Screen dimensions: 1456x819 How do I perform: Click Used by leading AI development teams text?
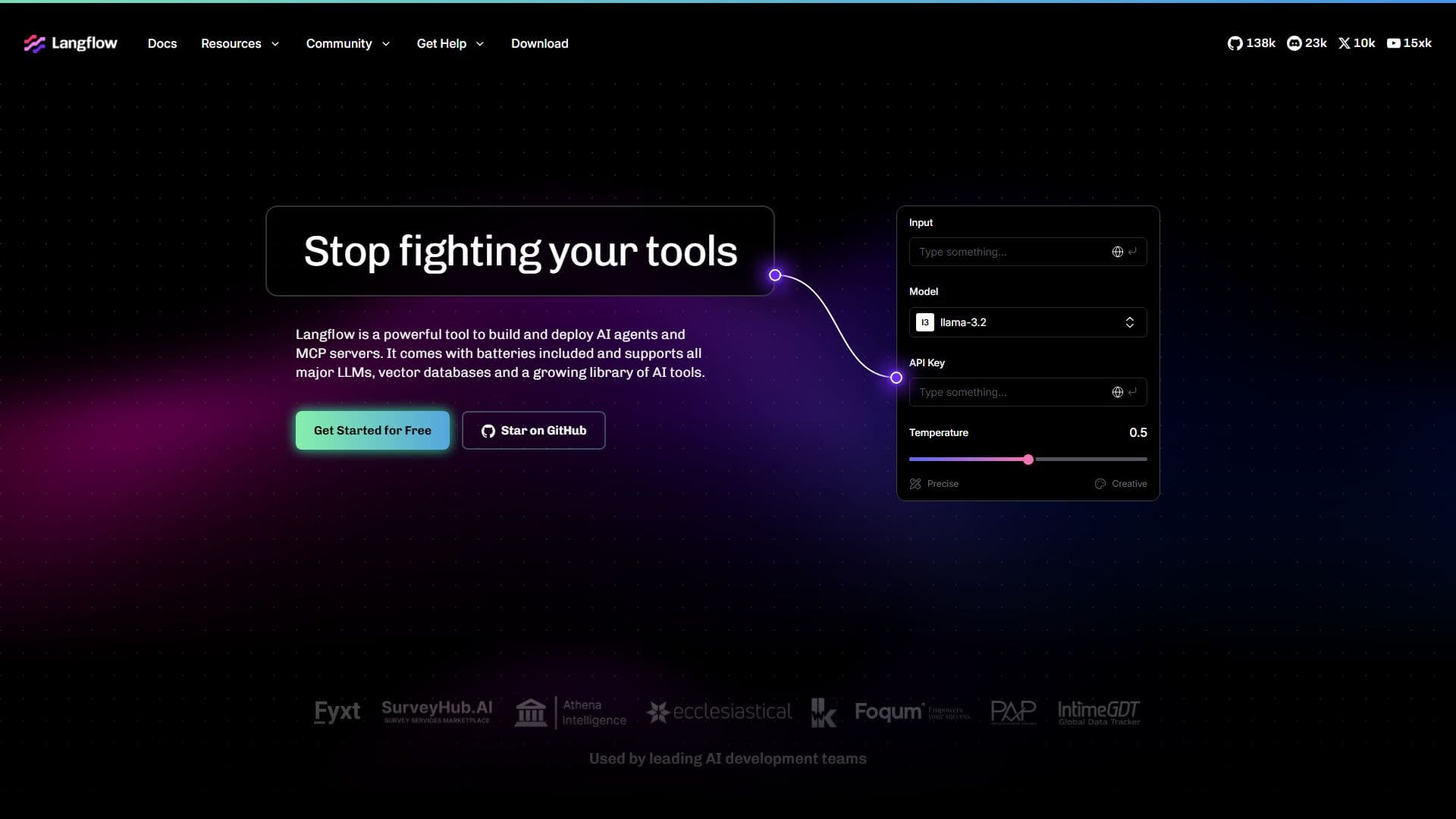[728, 758]
